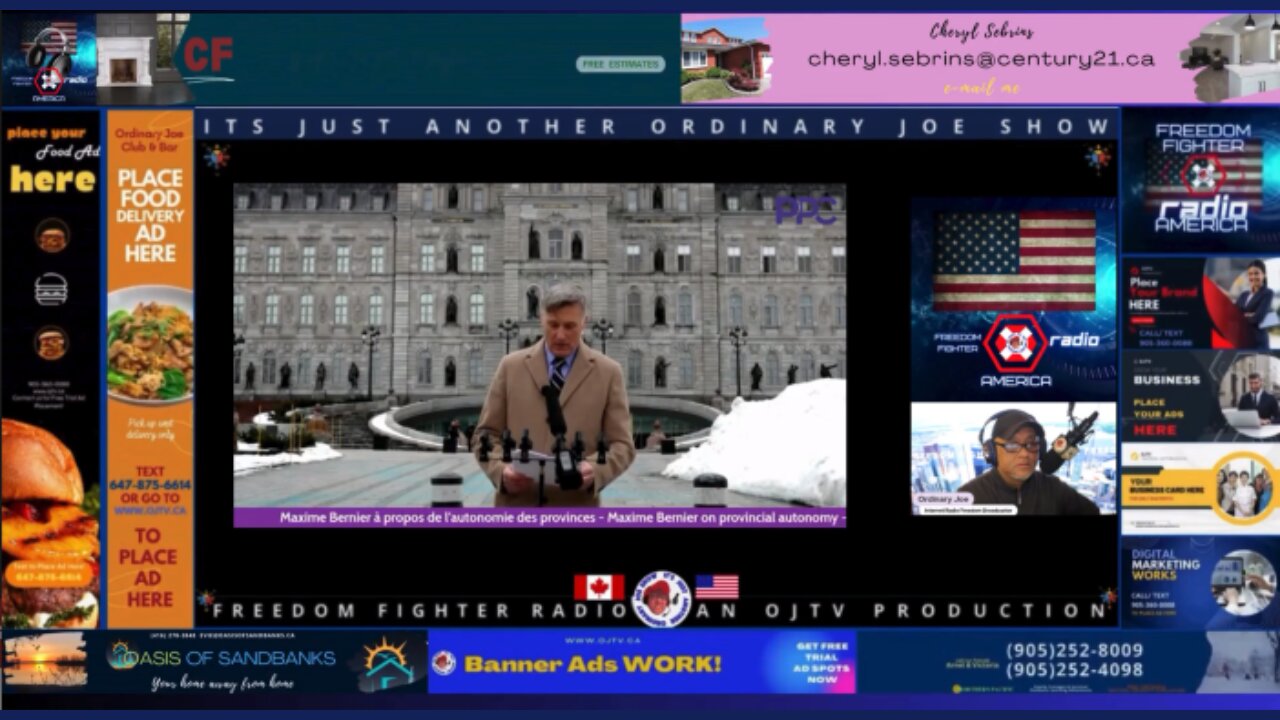Open the Freedom Fighter Radio America sidebar banner

click(x=1201, y=179)
